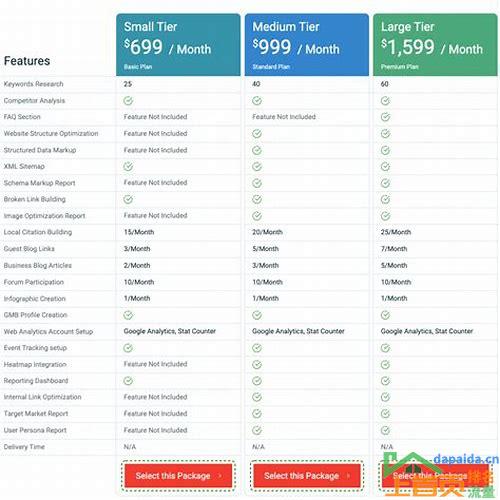Click Large Tier FAQ Section checkmark icon
The image size is (500, 500).
pos(385,117)
